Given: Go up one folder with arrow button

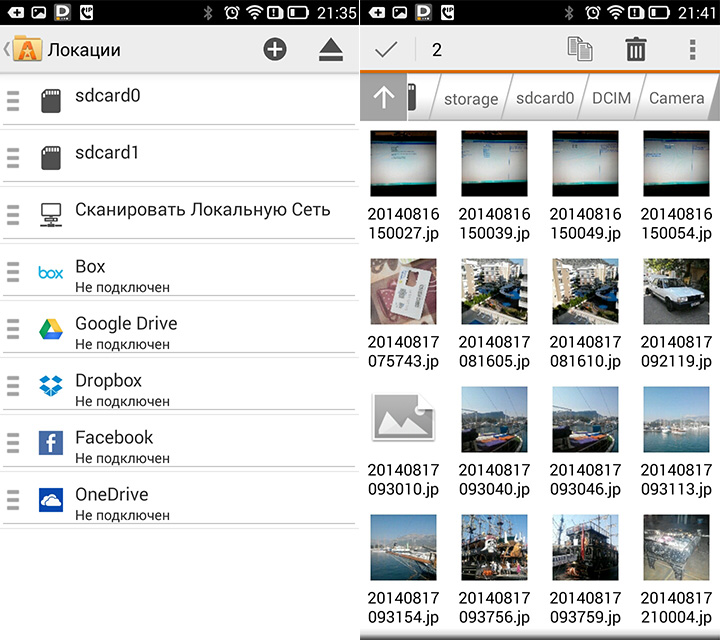Looking at the screenshot, I should (383, 97).
